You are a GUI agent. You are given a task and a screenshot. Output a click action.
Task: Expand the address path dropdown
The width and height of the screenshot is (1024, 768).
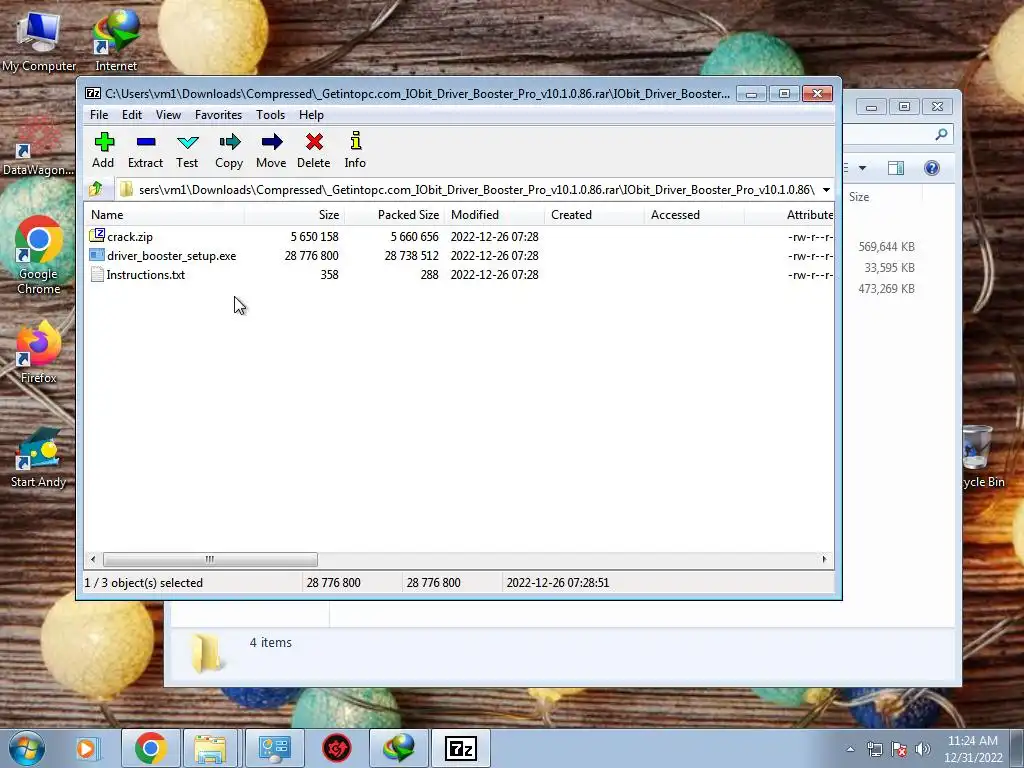coord(826,190)
